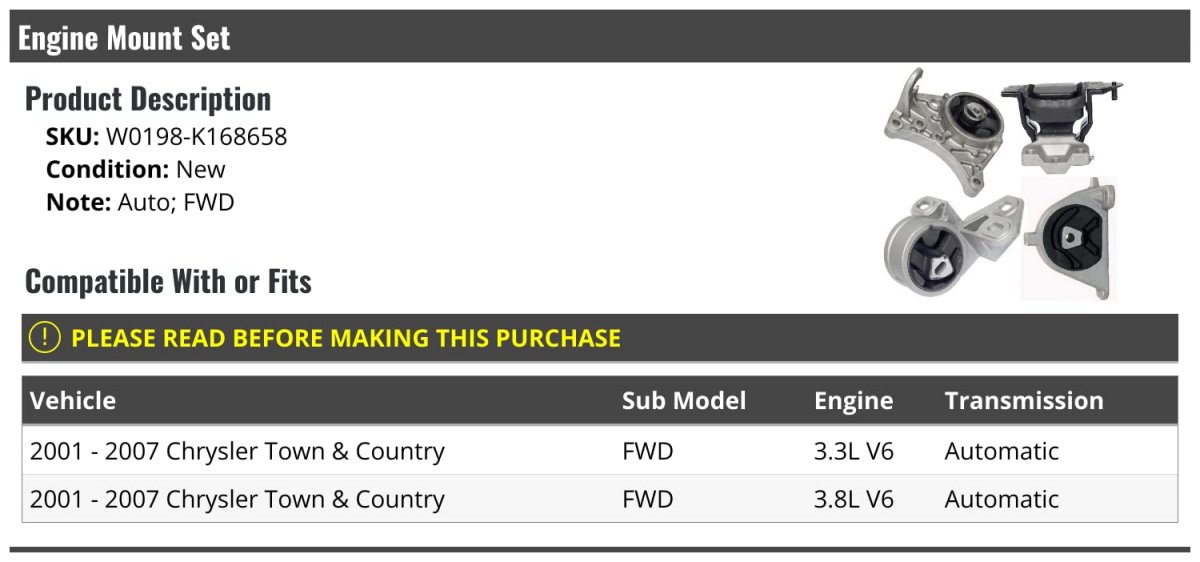The image size is (1200, 562).
Task: Click the Transmission column header
Action: (x=1024, y=401)
